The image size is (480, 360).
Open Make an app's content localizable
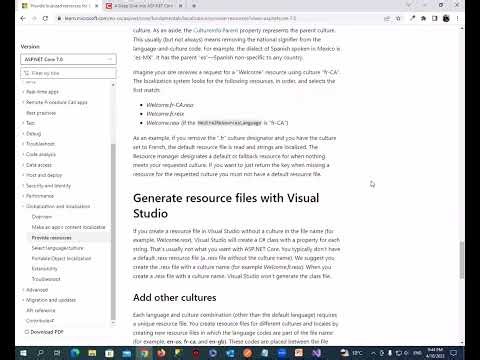[69, 227]
